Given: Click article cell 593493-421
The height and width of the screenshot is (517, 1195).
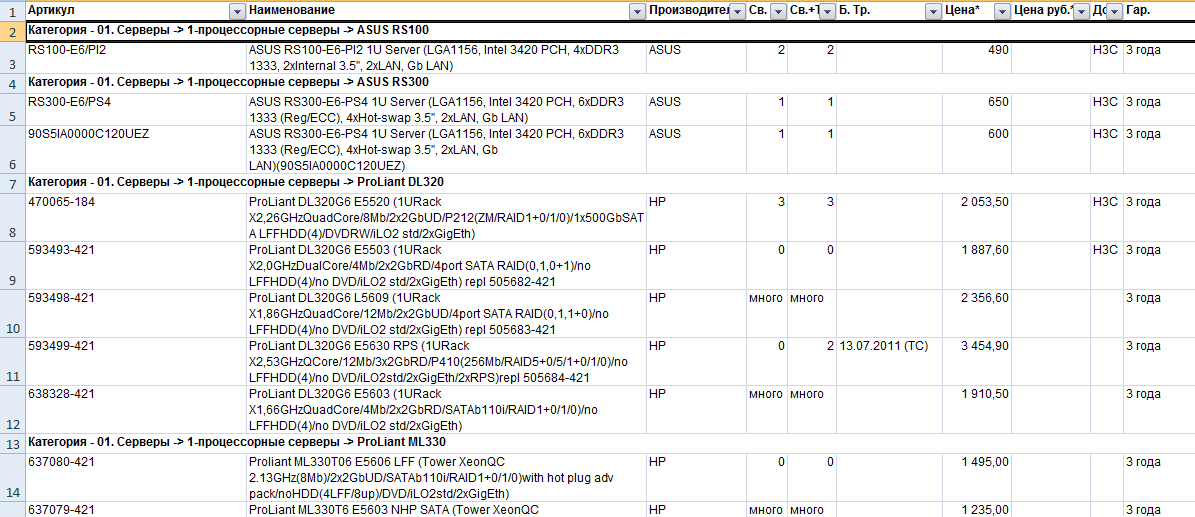Looking at the screenshot, I should pos(136,266).
